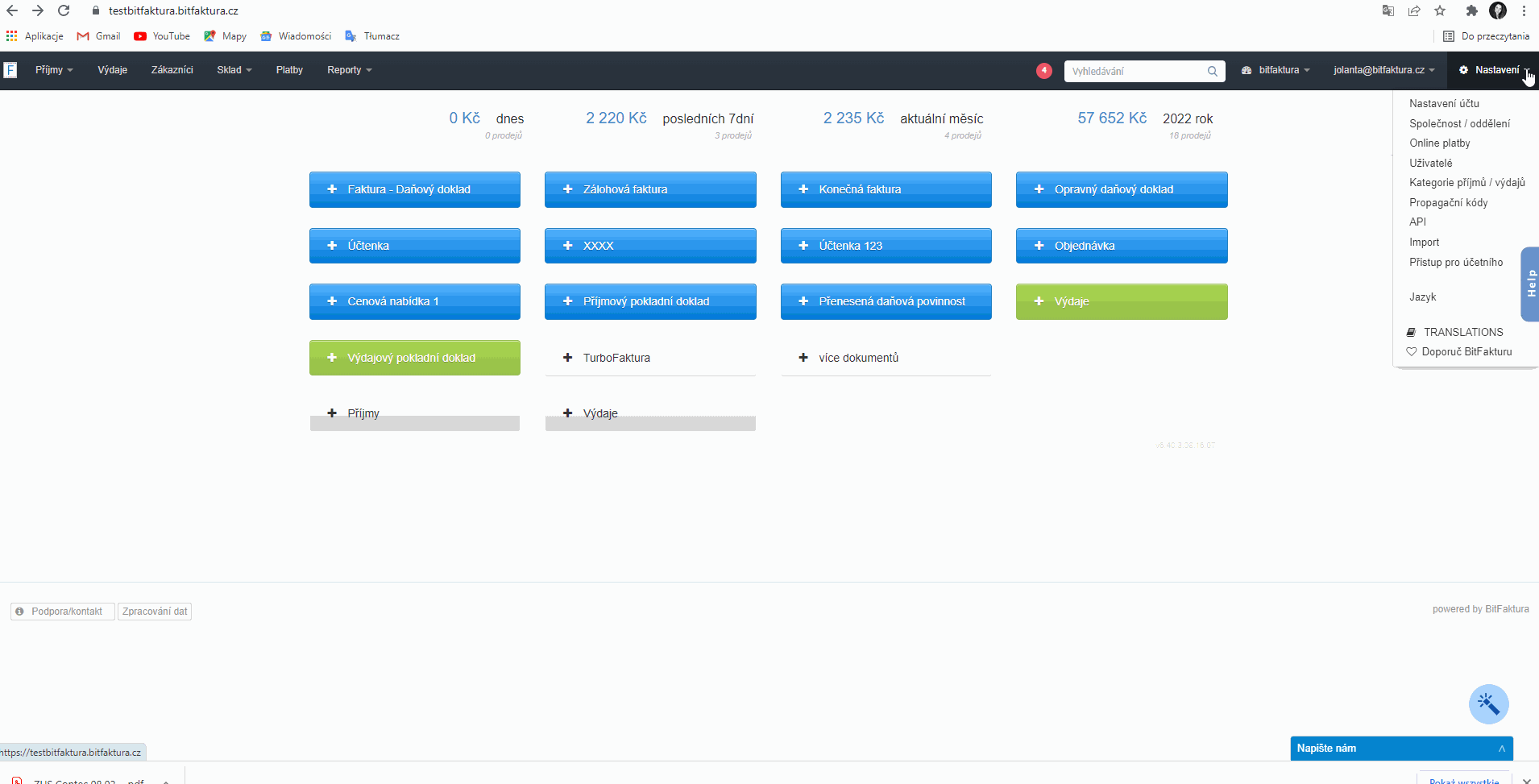Open the Do przeczytania reading list
The height and width of the screenshot is (784, 1539).
pos(1486,36)
